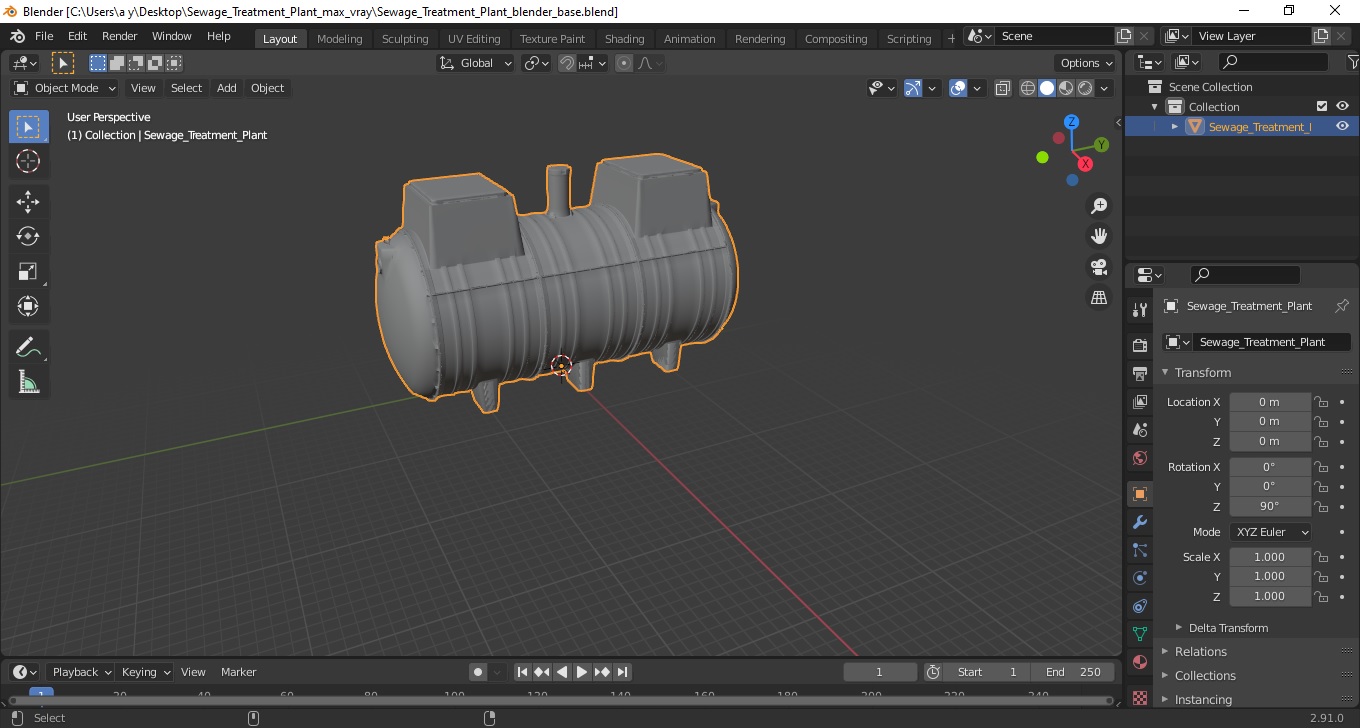
Task: Select the Transform tool
Action: point(28,305)
